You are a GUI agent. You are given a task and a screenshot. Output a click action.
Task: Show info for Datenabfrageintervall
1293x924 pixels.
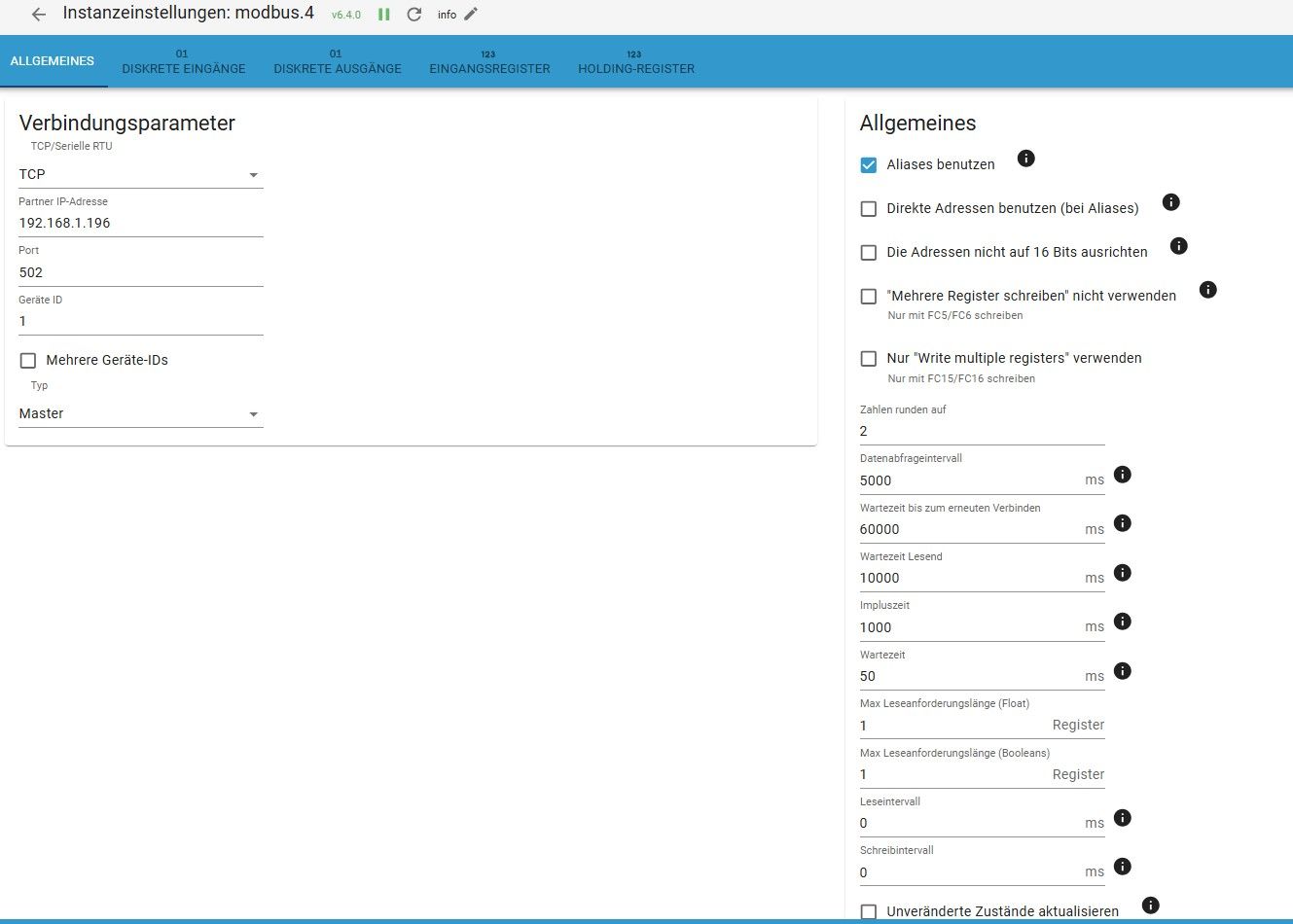click(x=1122, y=475)
